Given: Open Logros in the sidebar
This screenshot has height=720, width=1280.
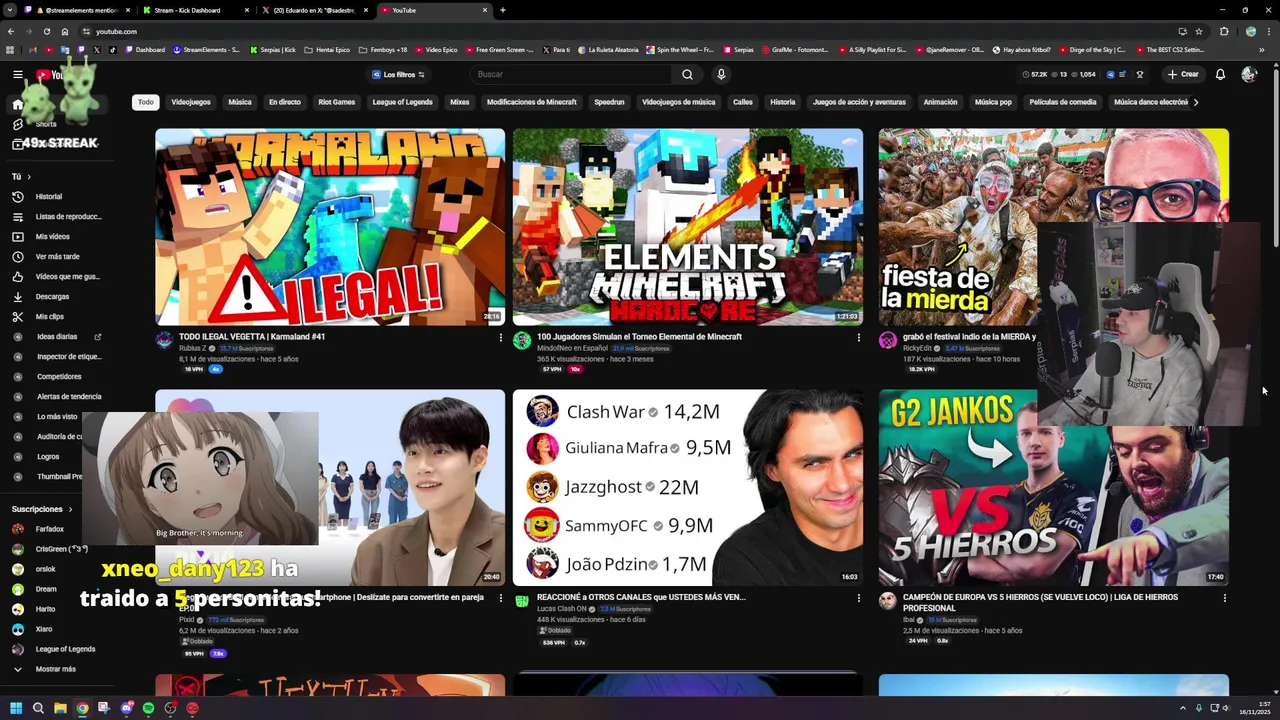Looking at the screenshot, I should click(48, 457).
